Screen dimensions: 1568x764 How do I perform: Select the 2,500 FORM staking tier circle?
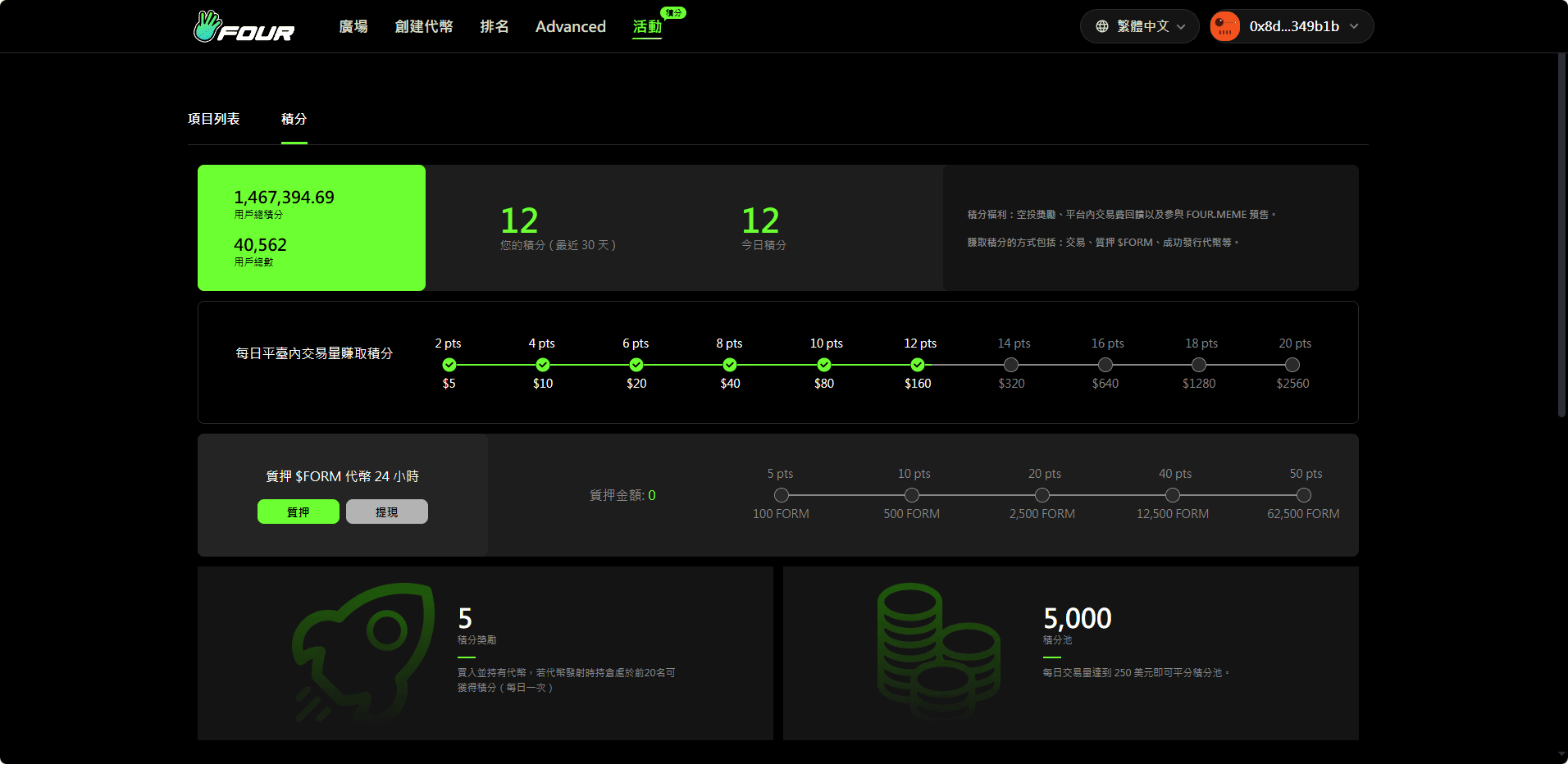[1042, 495]
